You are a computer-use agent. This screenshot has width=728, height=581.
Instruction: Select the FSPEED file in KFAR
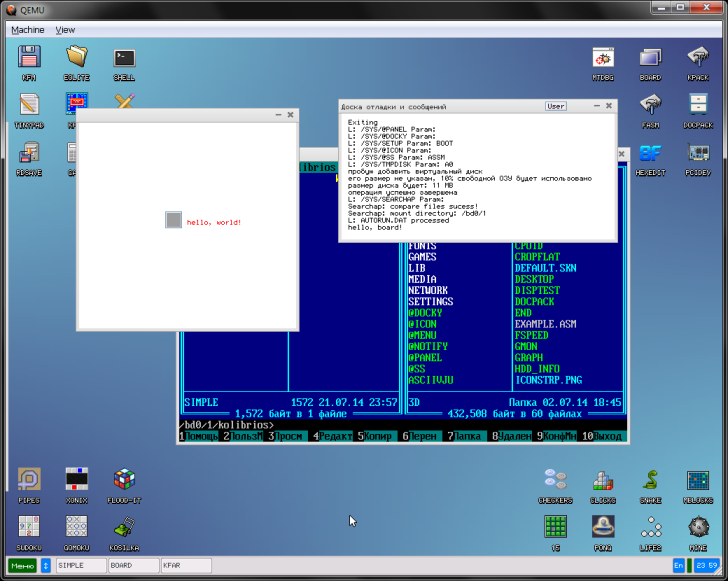[x=531, y=335]
